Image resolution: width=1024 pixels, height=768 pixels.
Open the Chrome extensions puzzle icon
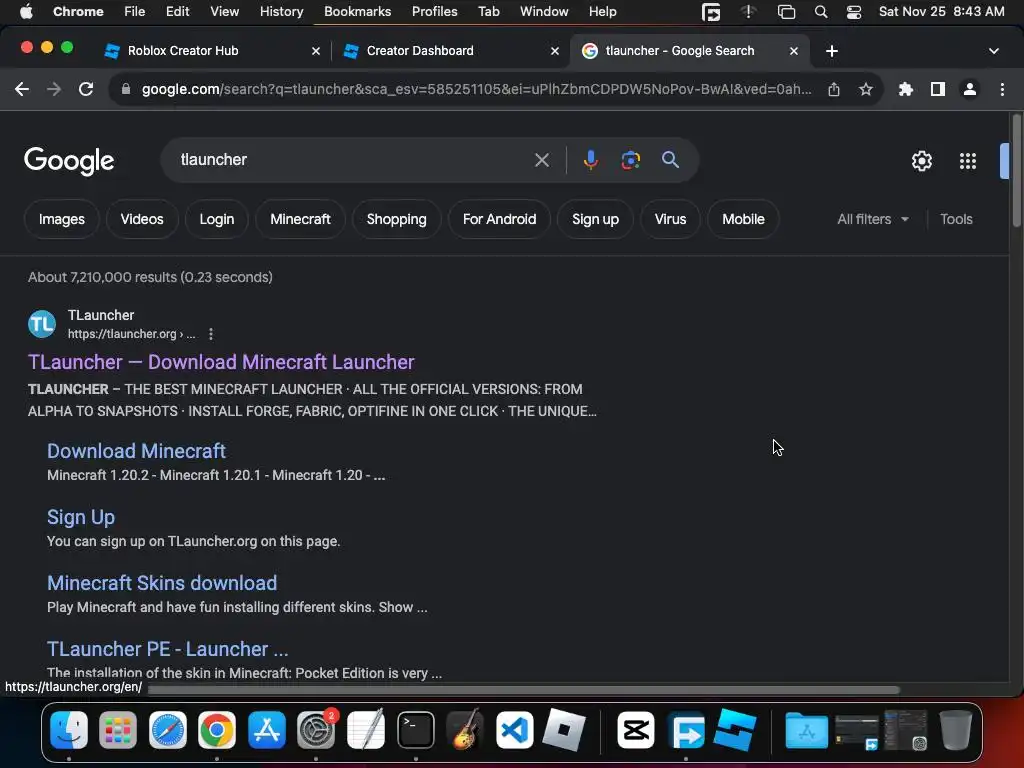click(x=906, y=89)
